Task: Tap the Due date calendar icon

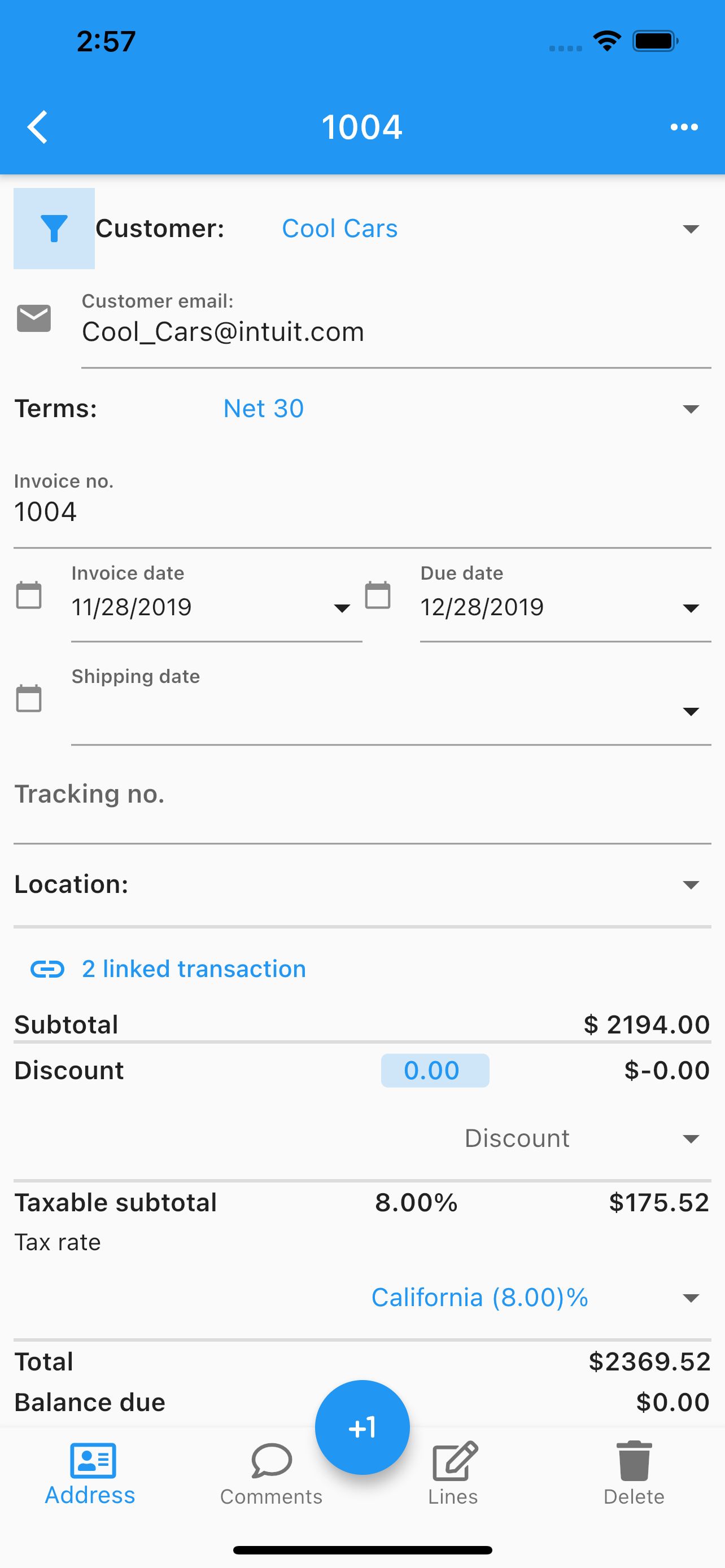Action: tap(377, 595)
